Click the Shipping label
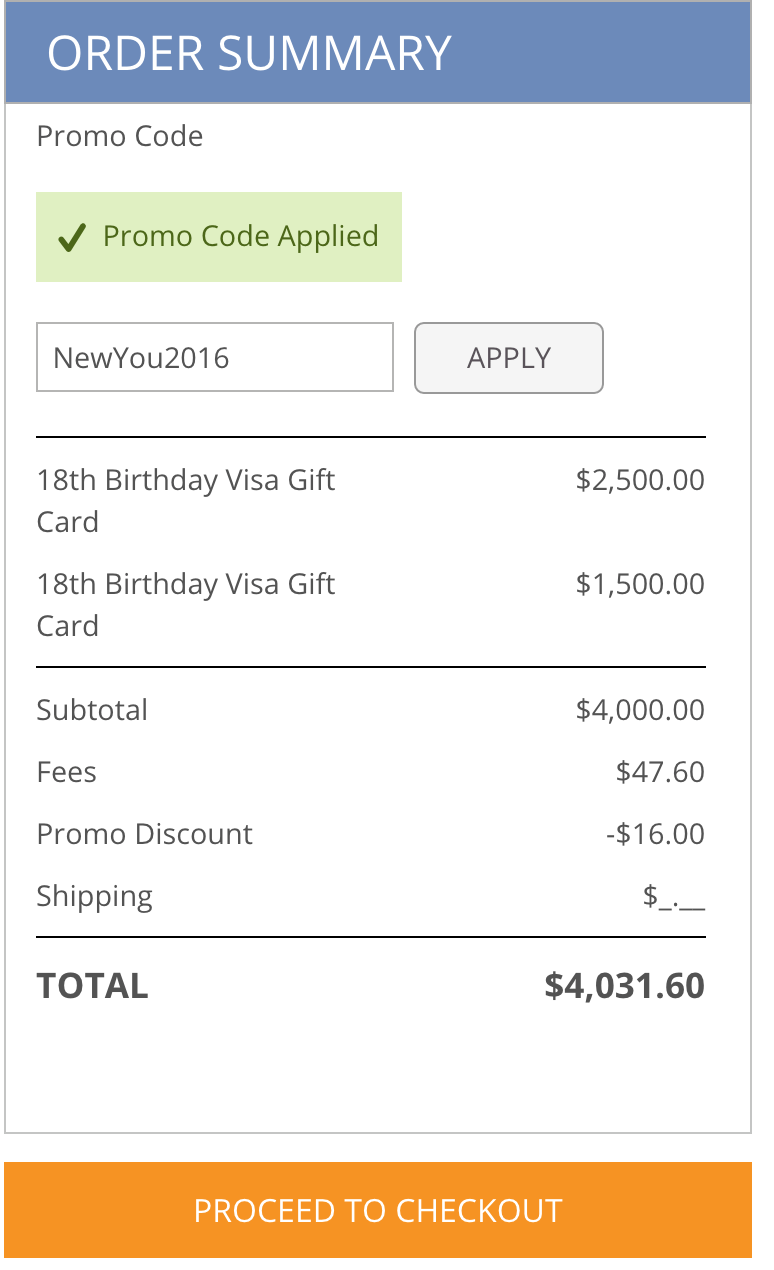The image size is (774, 1270). pyautogui.click(x=95, y=896)
